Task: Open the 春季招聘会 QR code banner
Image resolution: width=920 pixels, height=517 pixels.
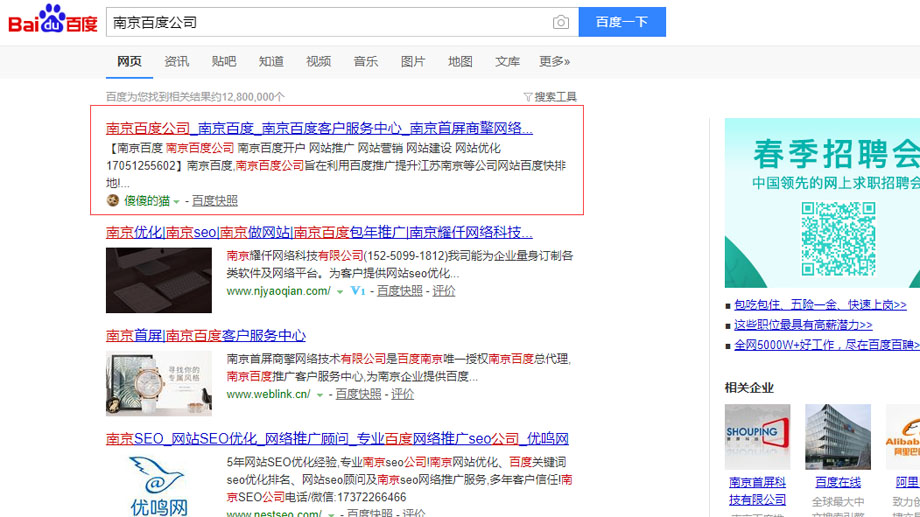Action: pos(822,203)
